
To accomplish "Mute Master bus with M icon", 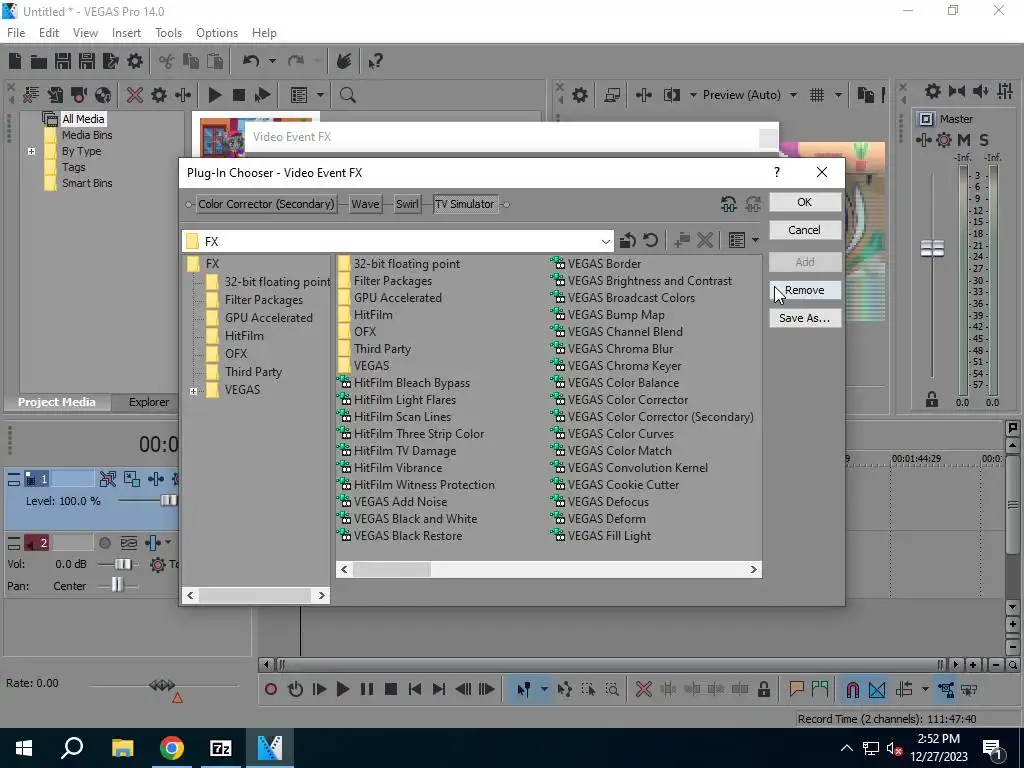I will (x=963, y=140).
